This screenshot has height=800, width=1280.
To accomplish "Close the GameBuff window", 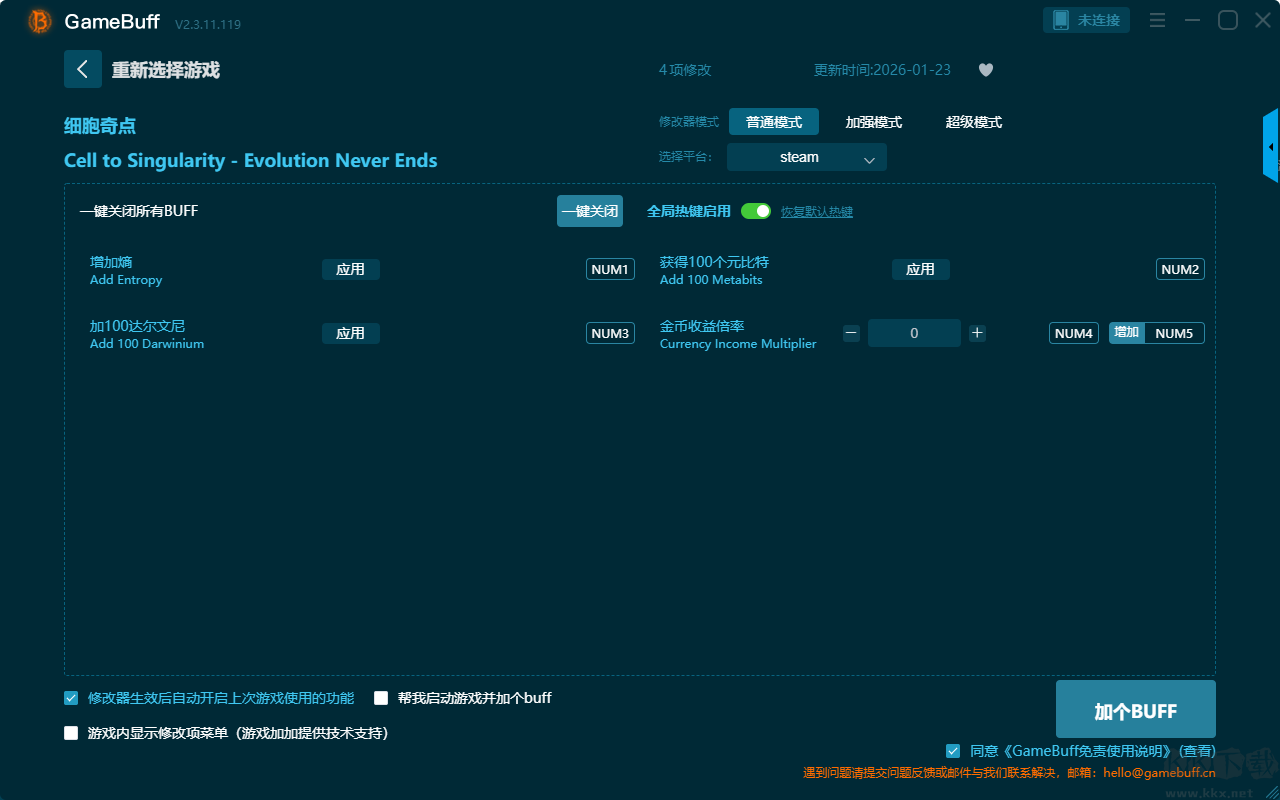I will tap(1263, 20).
